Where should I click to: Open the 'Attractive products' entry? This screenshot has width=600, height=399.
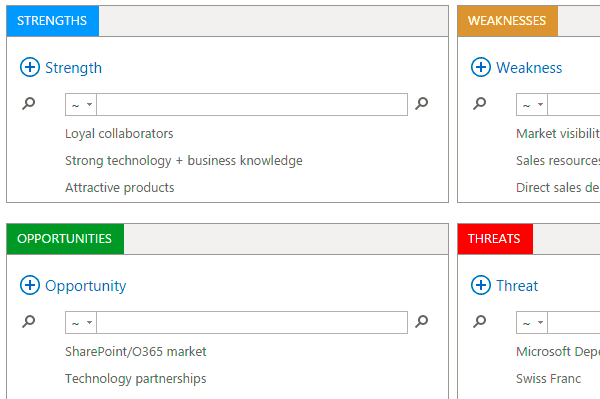pos(120,188)
